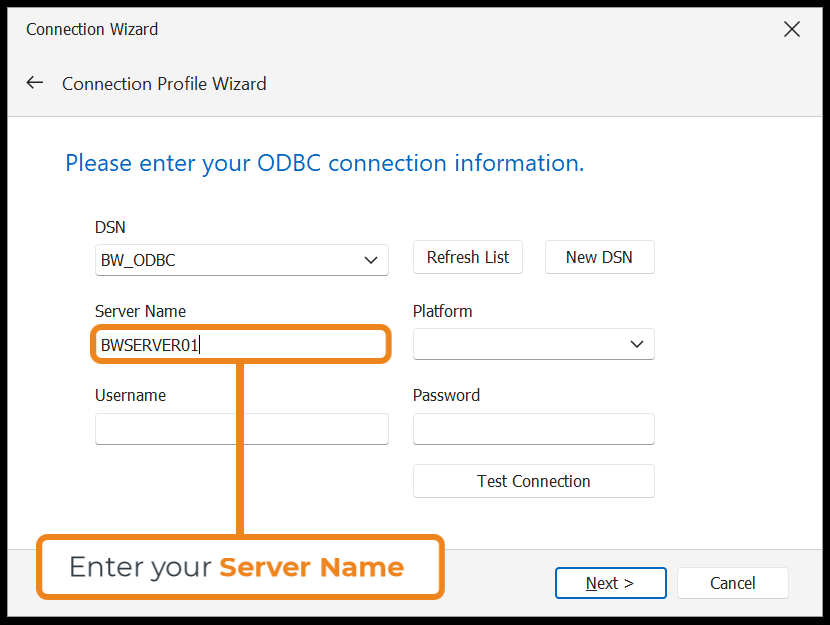Click into the empty Username field
830x625 pixels.
[241, 429]
